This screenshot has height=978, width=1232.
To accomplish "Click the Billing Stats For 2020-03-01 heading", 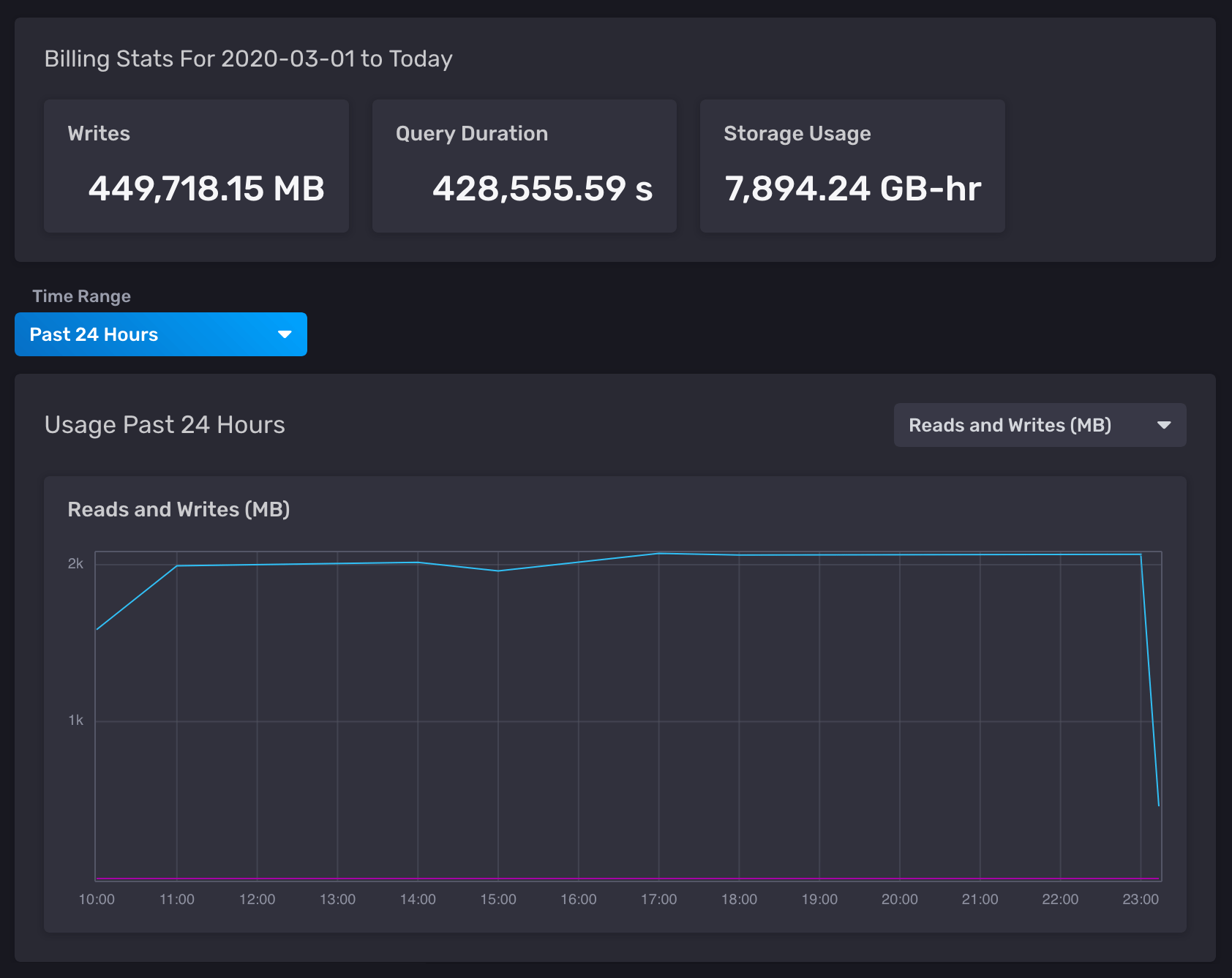I will tap(248, 59).
